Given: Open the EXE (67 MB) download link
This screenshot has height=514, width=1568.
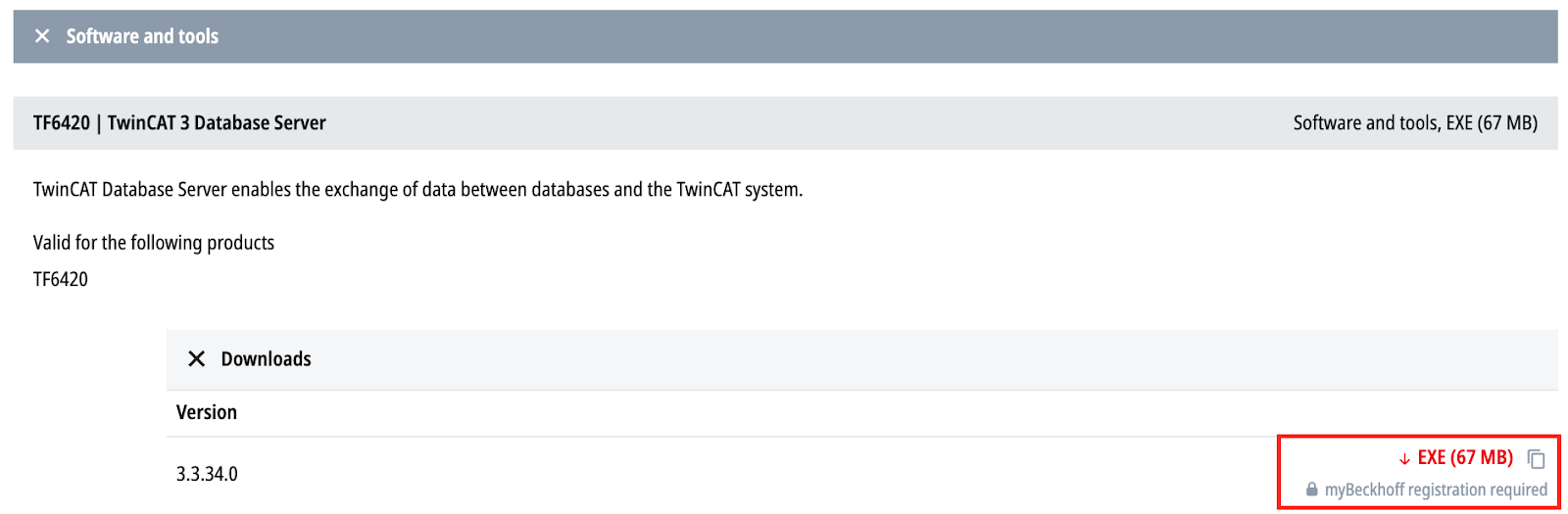Looking at the screenshot, I should (x=1465, y=457).
